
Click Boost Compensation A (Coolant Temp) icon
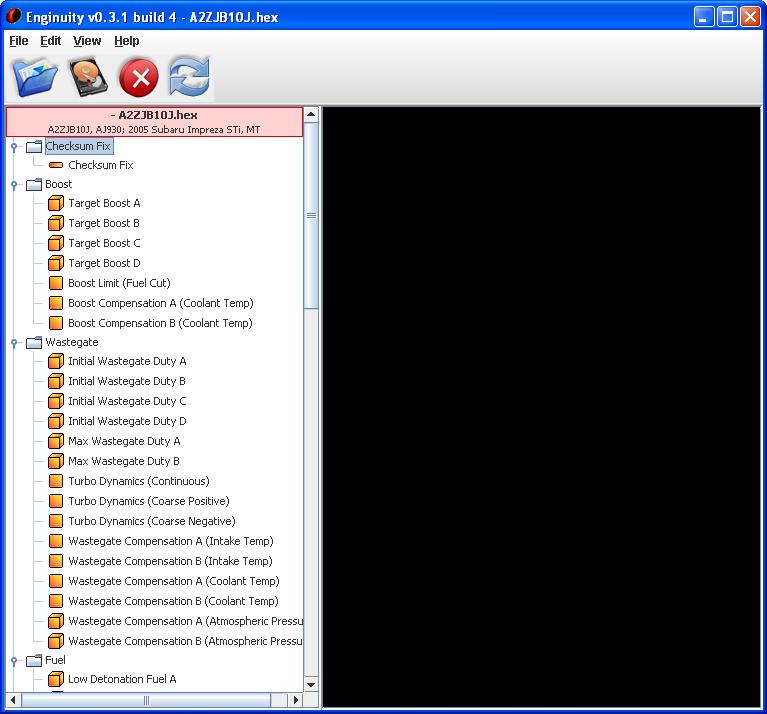(x=56, y=303)
